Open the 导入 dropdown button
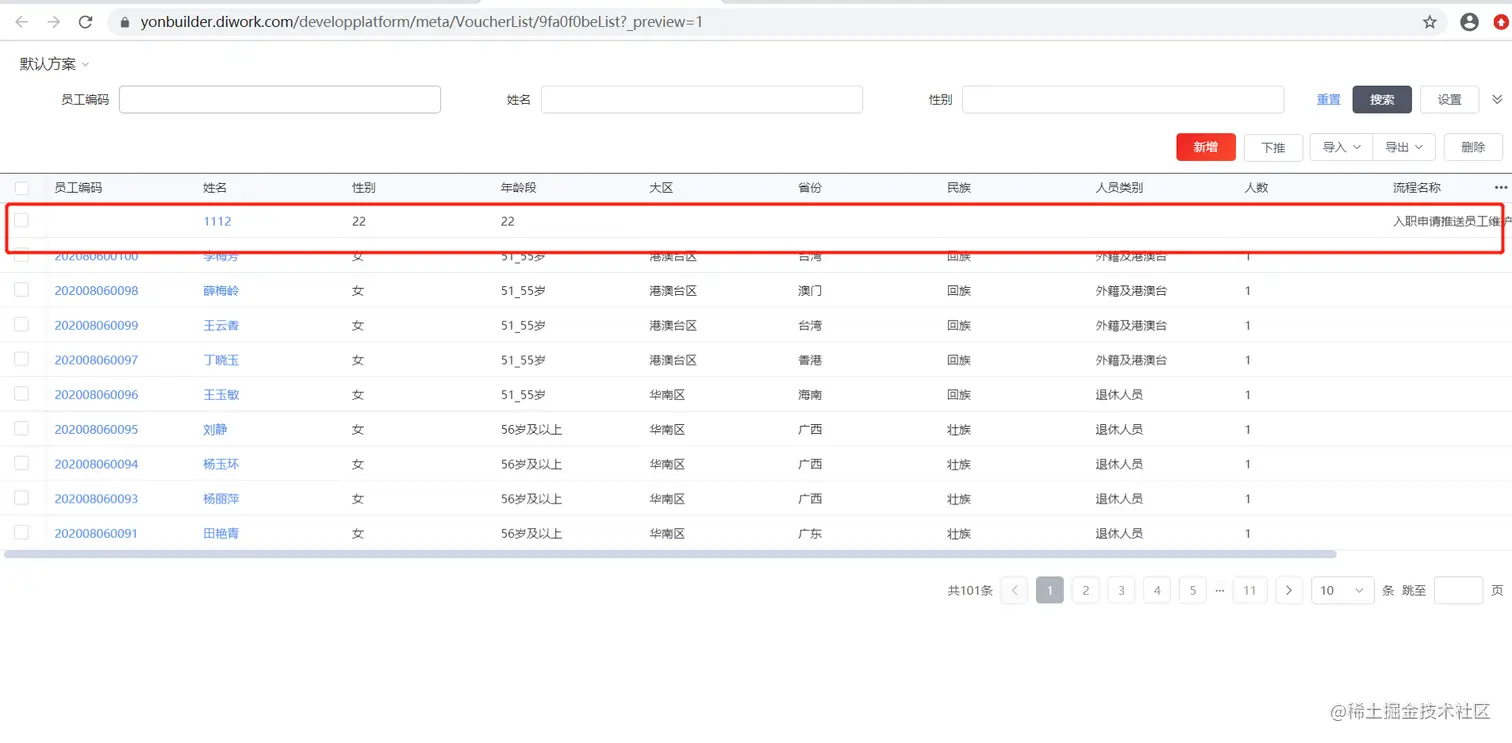Image resolution: width=1512 pixels, height=743 pixels. point(1341,147)
